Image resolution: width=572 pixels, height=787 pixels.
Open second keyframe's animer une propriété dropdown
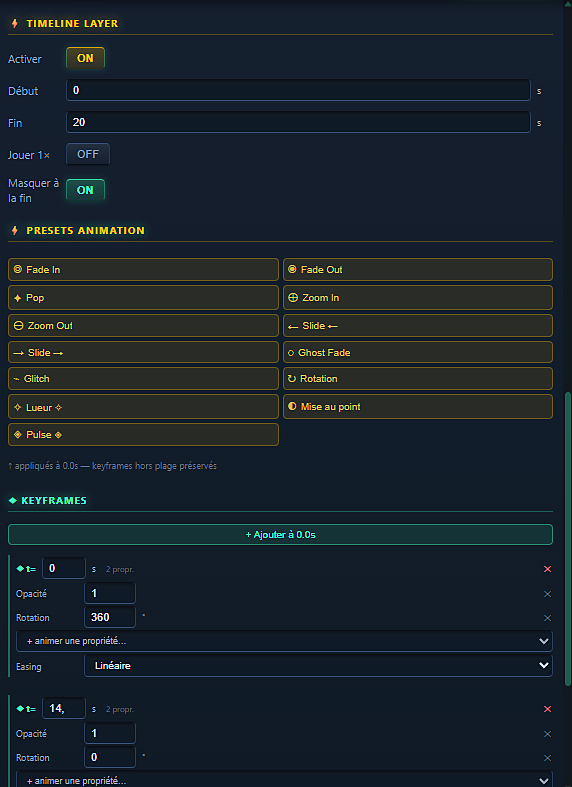click(x=284, y=781)
